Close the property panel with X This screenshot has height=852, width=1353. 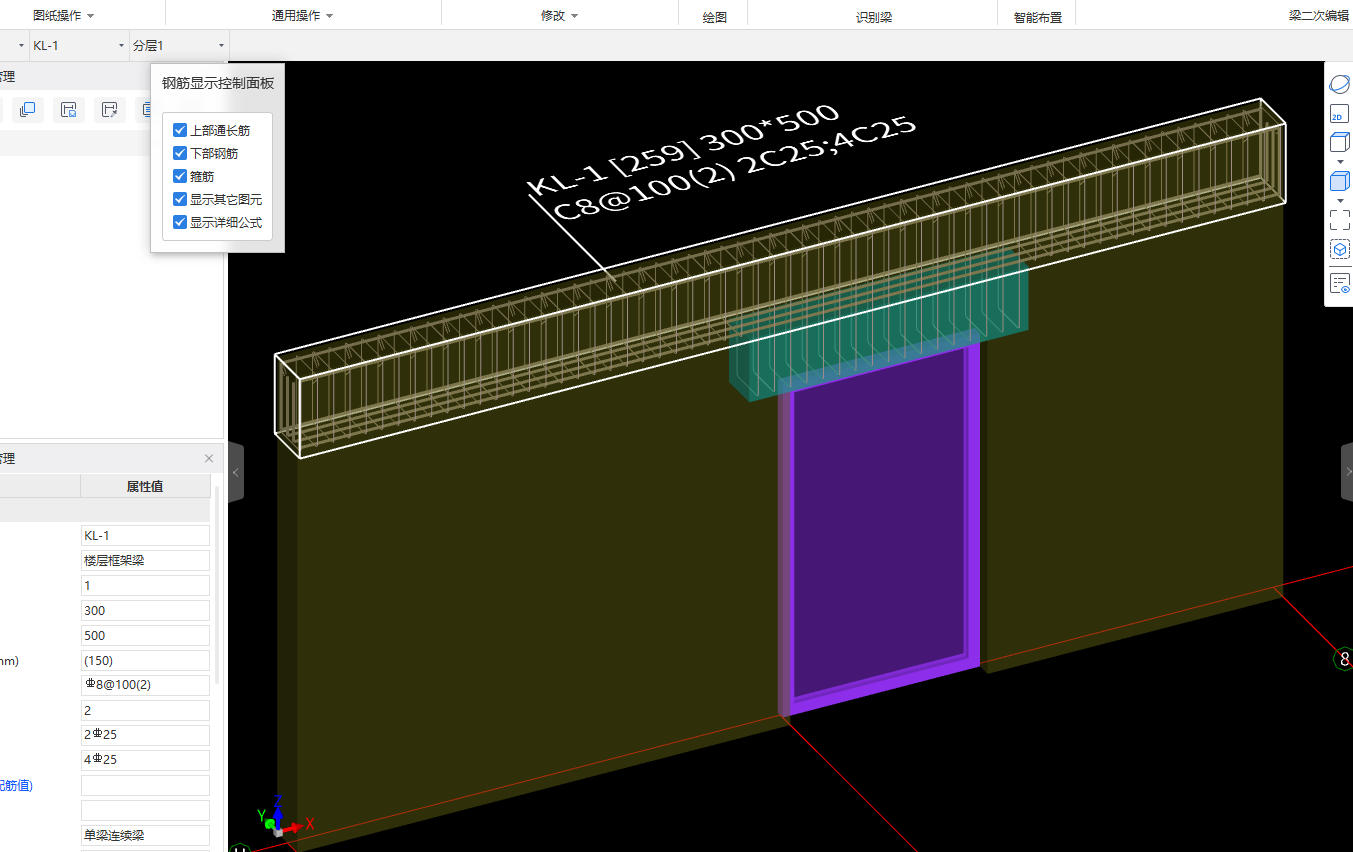tap(209, 458)
